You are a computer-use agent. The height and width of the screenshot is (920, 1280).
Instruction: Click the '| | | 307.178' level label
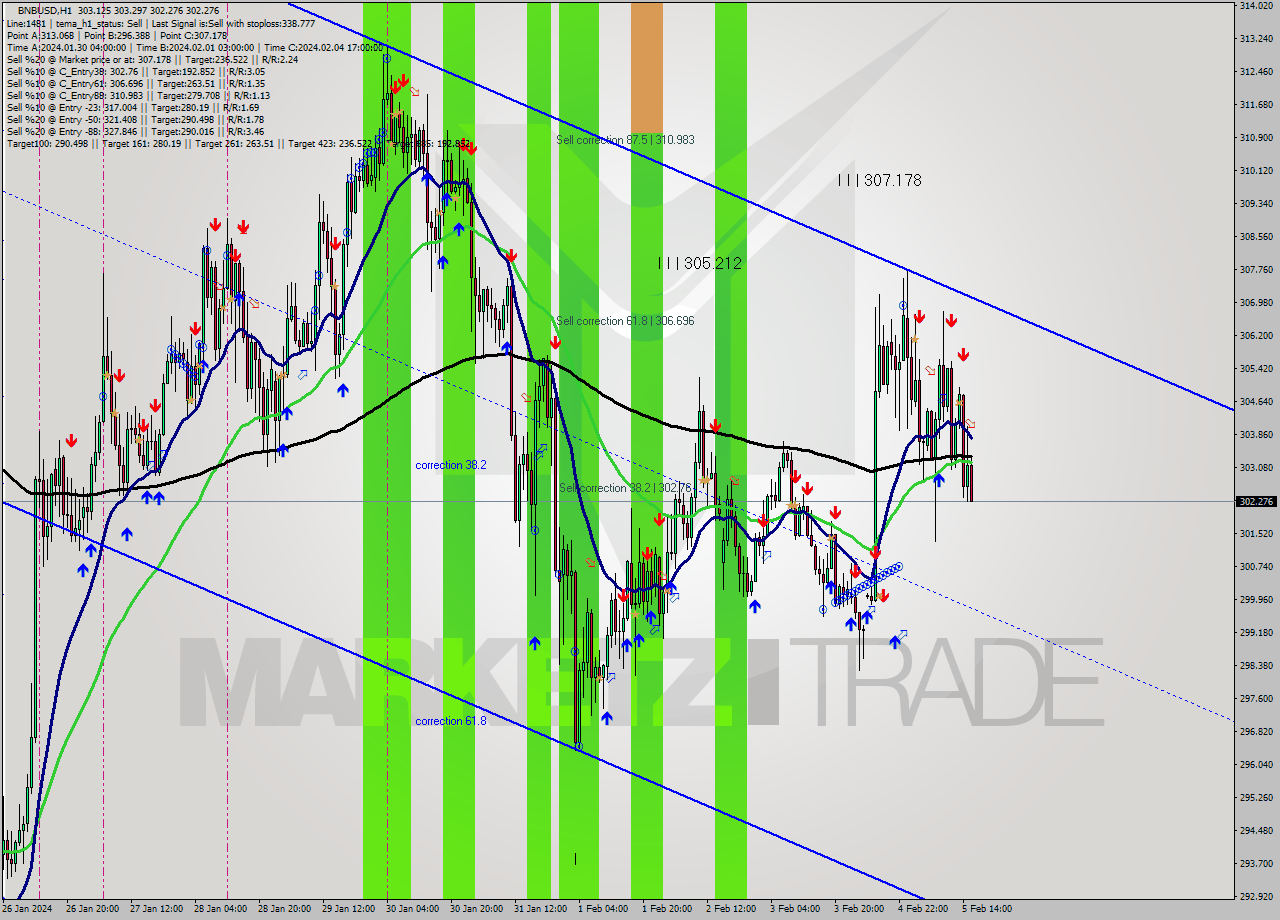[880, 180]
